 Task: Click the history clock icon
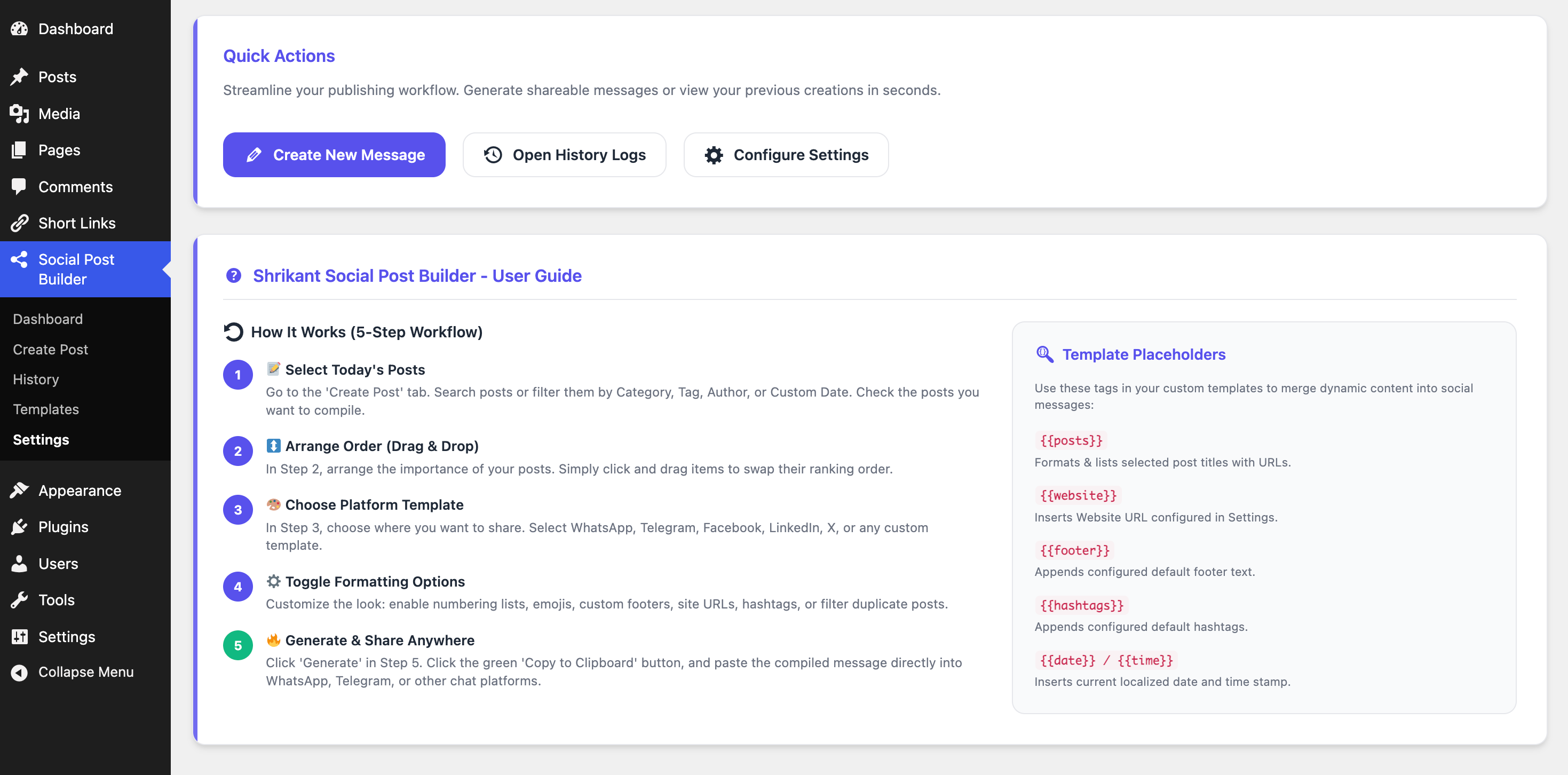pyautogui.click(x=493, y=155)
